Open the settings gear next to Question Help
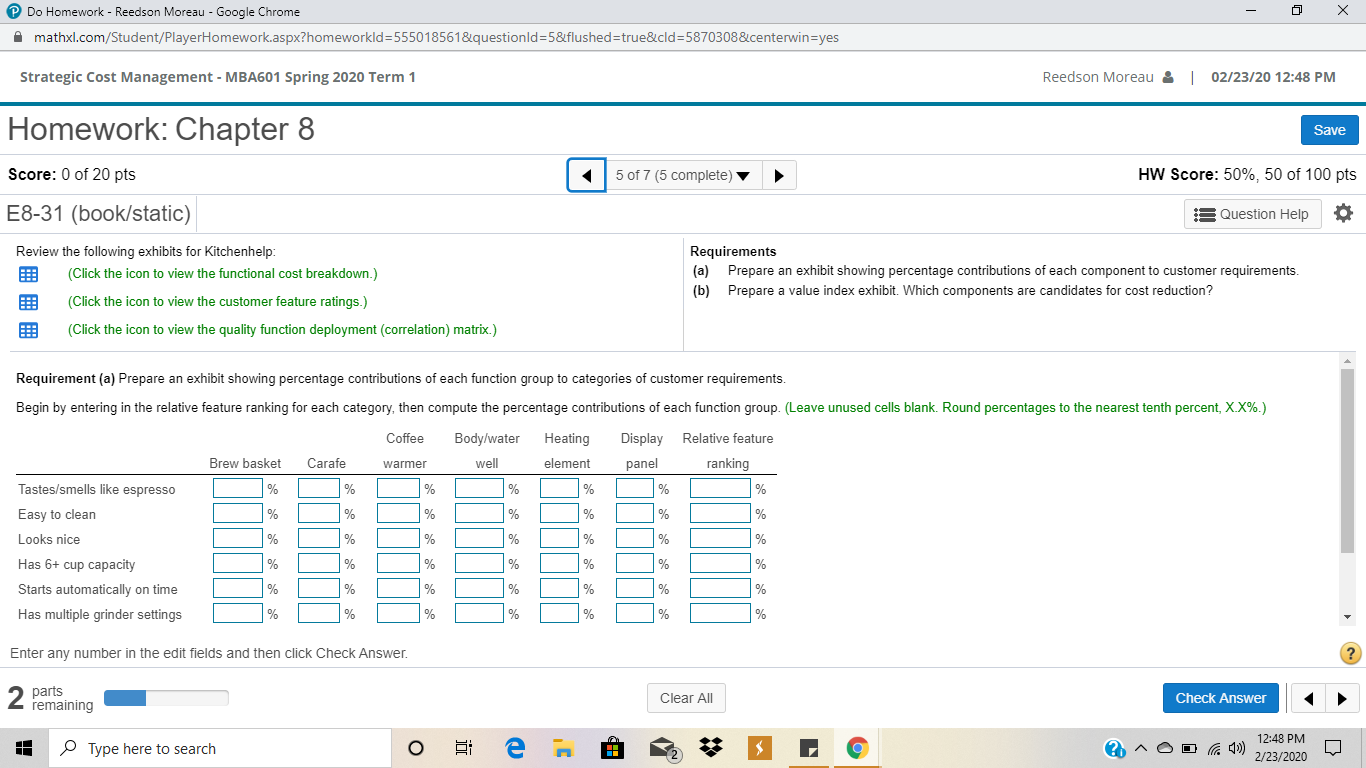1366x768 pixels. [x=1343, y=213]
